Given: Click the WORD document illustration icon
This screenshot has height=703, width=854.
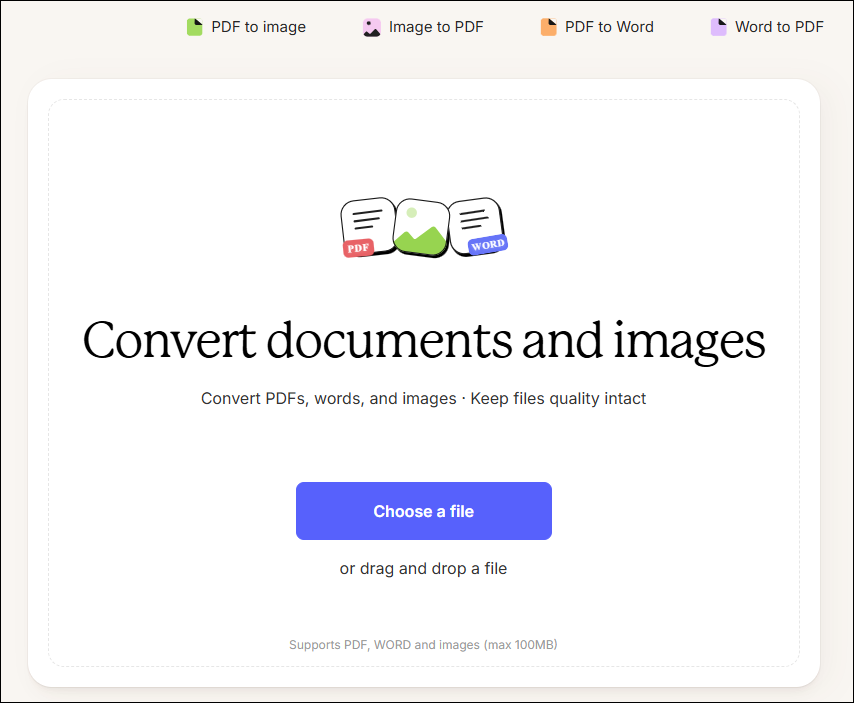Looking at the screenshot, I should pos(478,227).
